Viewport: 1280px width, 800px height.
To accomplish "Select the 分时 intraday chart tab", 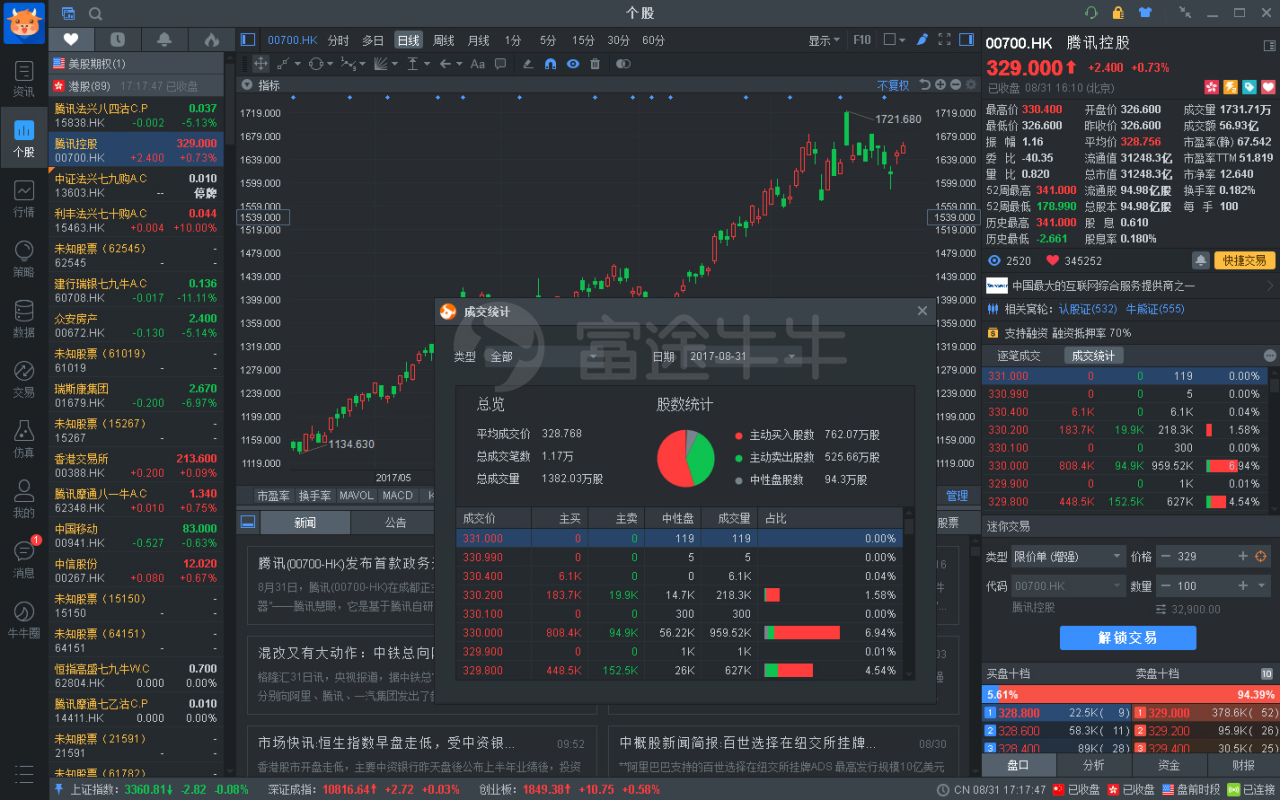I will coord(338,40).
